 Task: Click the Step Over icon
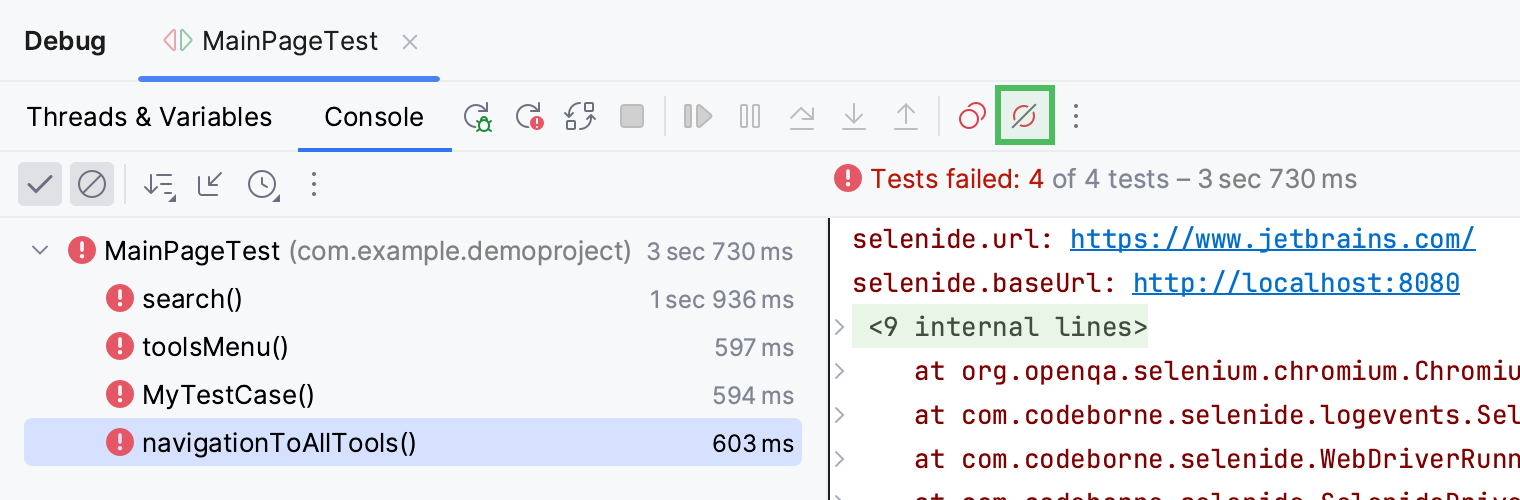click(802, 117)
